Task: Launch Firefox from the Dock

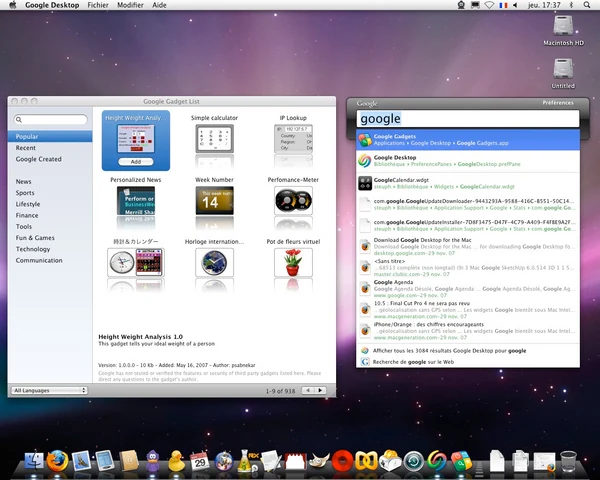Action: (57, 460)
